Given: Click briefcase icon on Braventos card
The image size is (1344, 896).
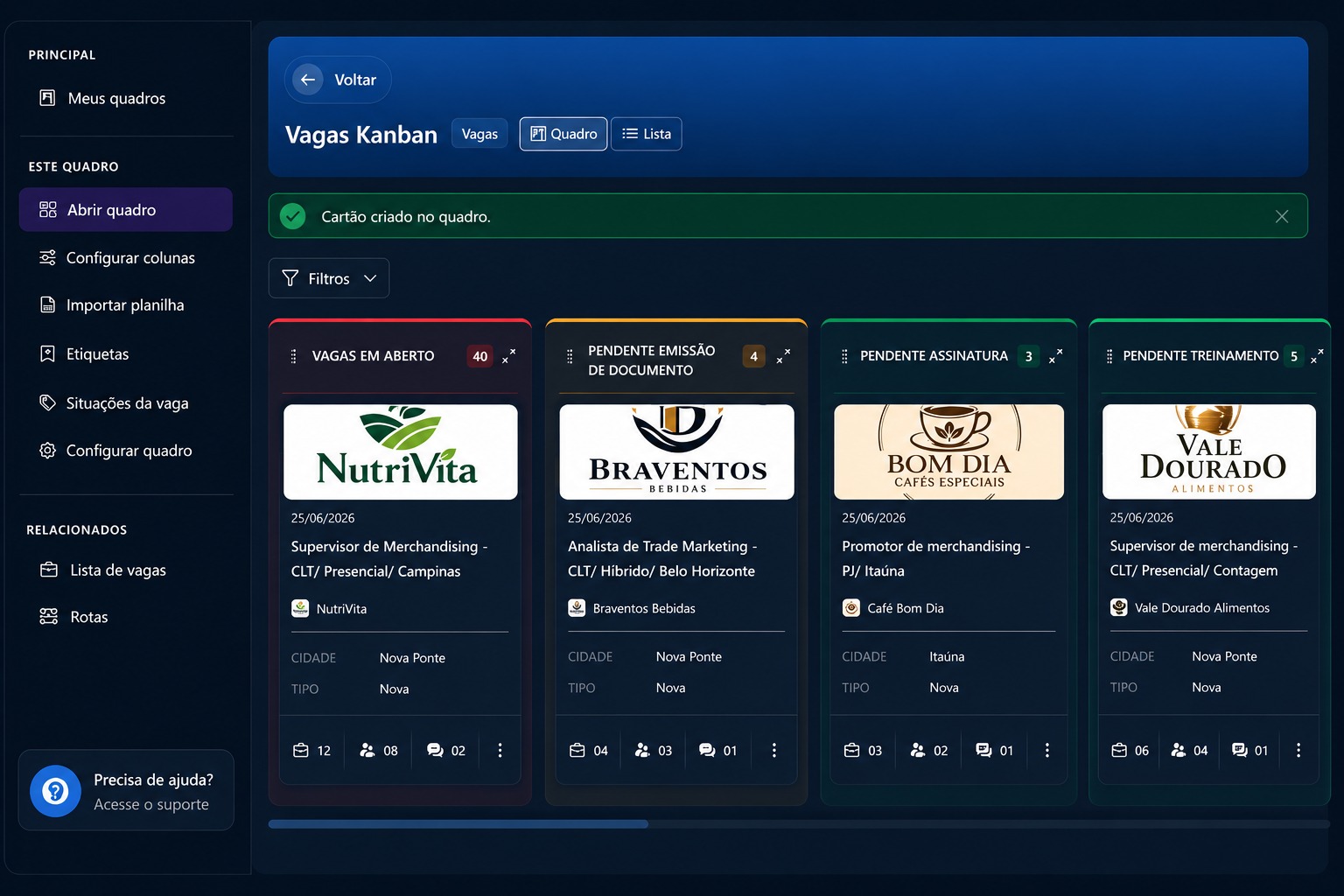Looking at the screenshot, I should click(x=577, y=750).
